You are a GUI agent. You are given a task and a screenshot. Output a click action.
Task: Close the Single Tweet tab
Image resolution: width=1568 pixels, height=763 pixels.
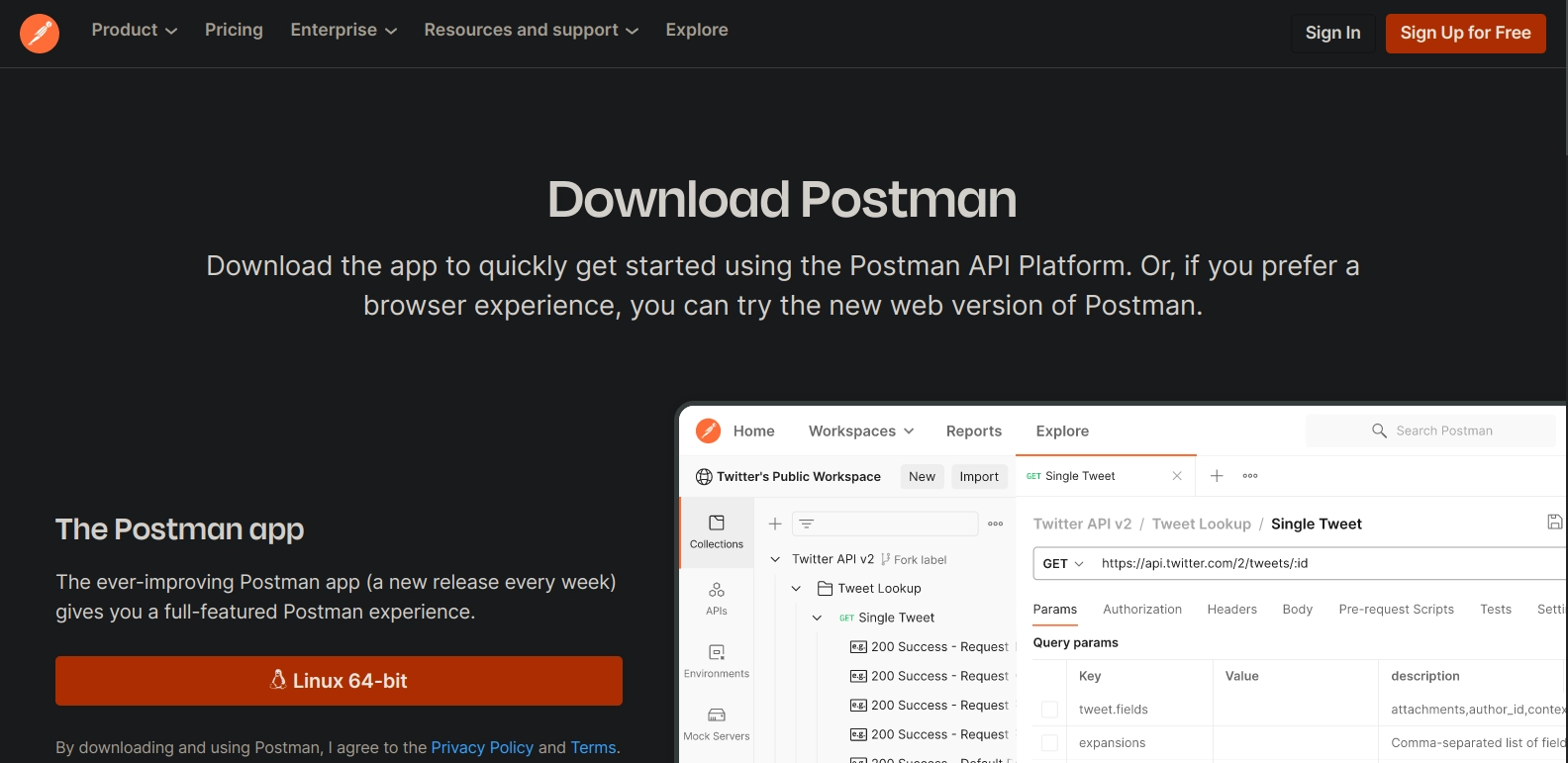(x=1177, y=476)
